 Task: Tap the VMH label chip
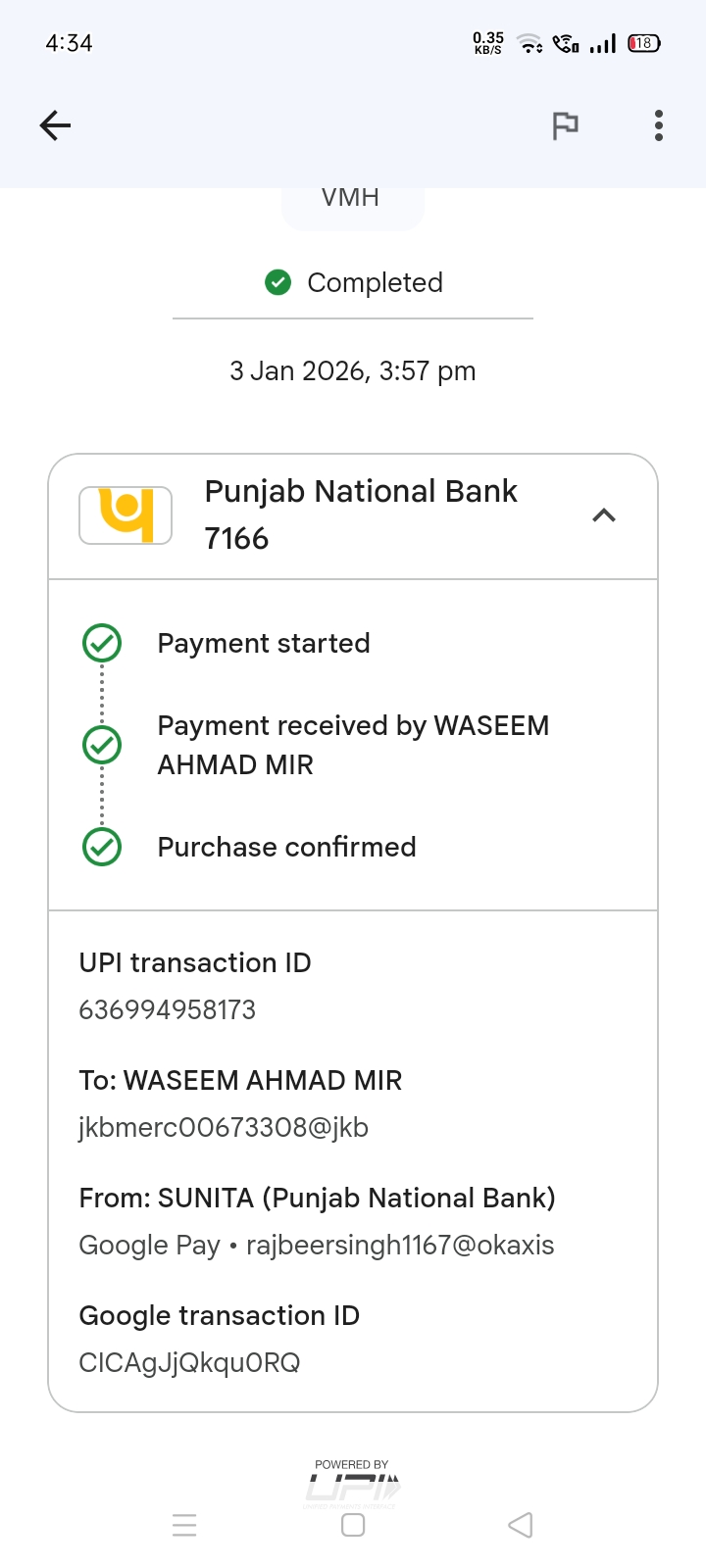352,200
